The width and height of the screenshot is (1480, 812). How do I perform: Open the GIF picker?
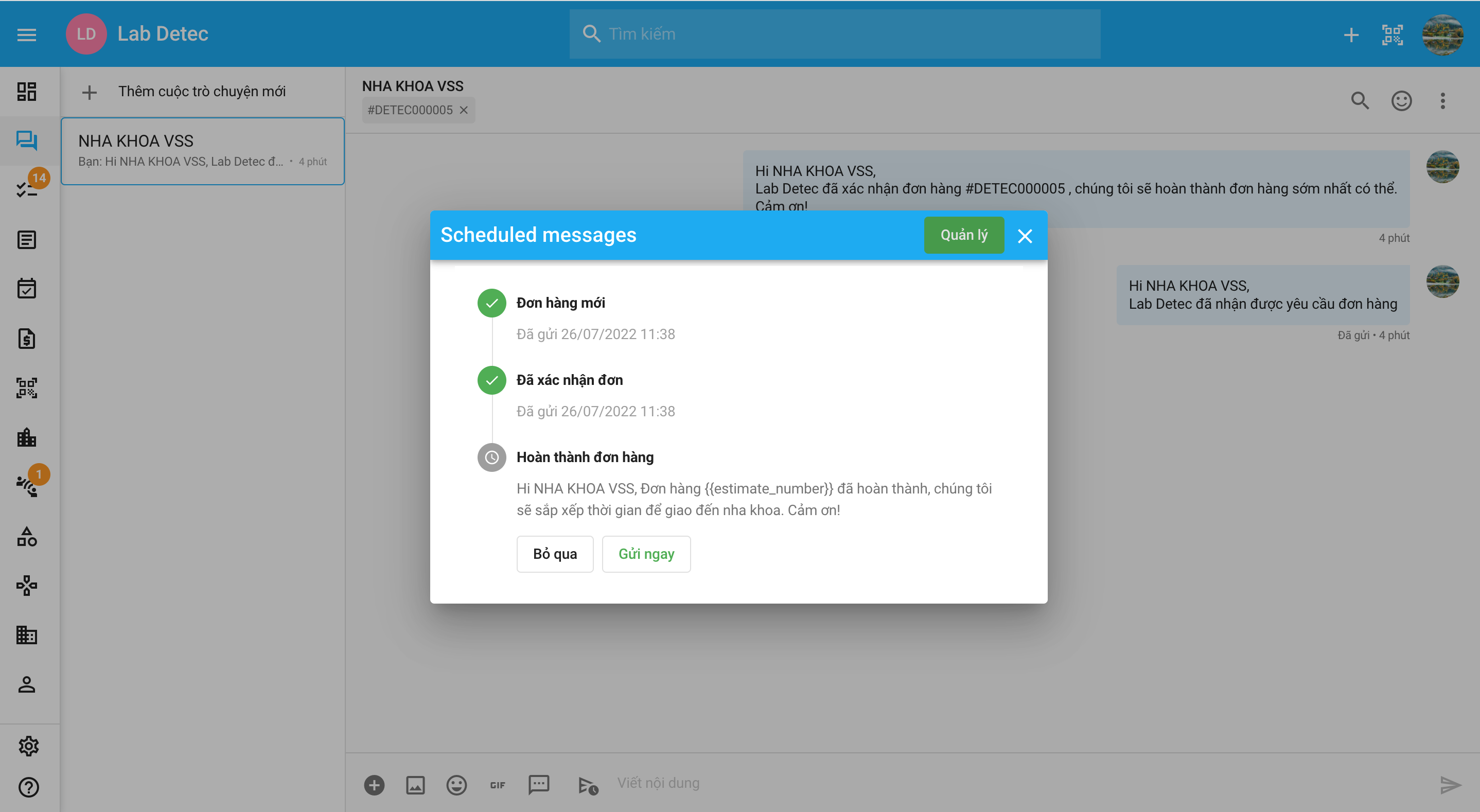[x=498, y=785]
